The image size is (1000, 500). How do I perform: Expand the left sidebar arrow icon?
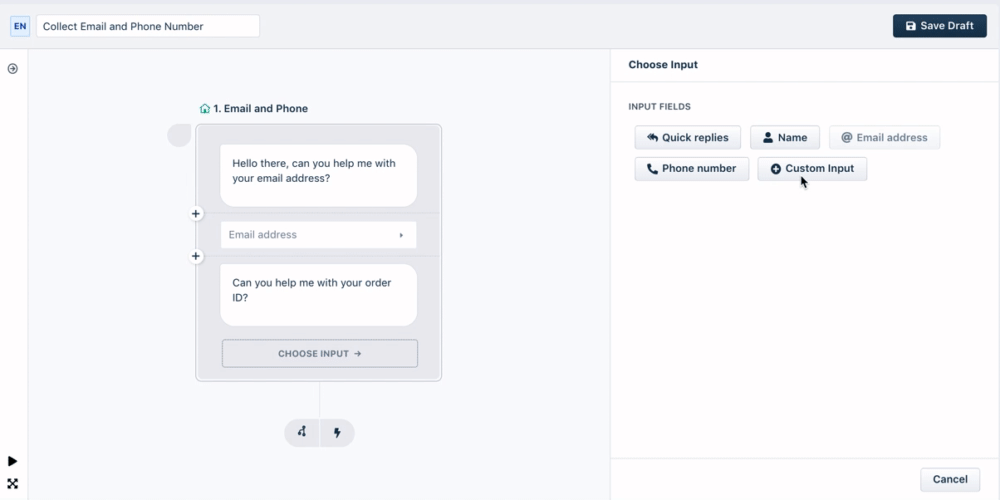[x=13, y=69]
